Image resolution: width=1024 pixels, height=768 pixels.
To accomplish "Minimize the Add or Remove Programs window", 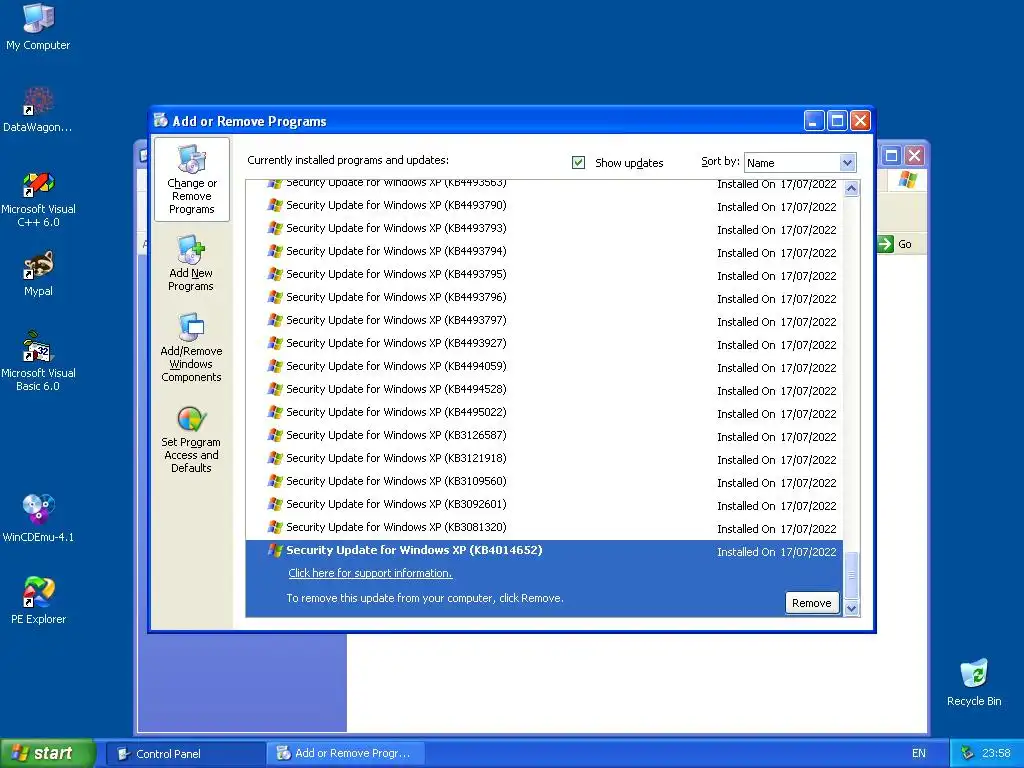I will point(814,121).
